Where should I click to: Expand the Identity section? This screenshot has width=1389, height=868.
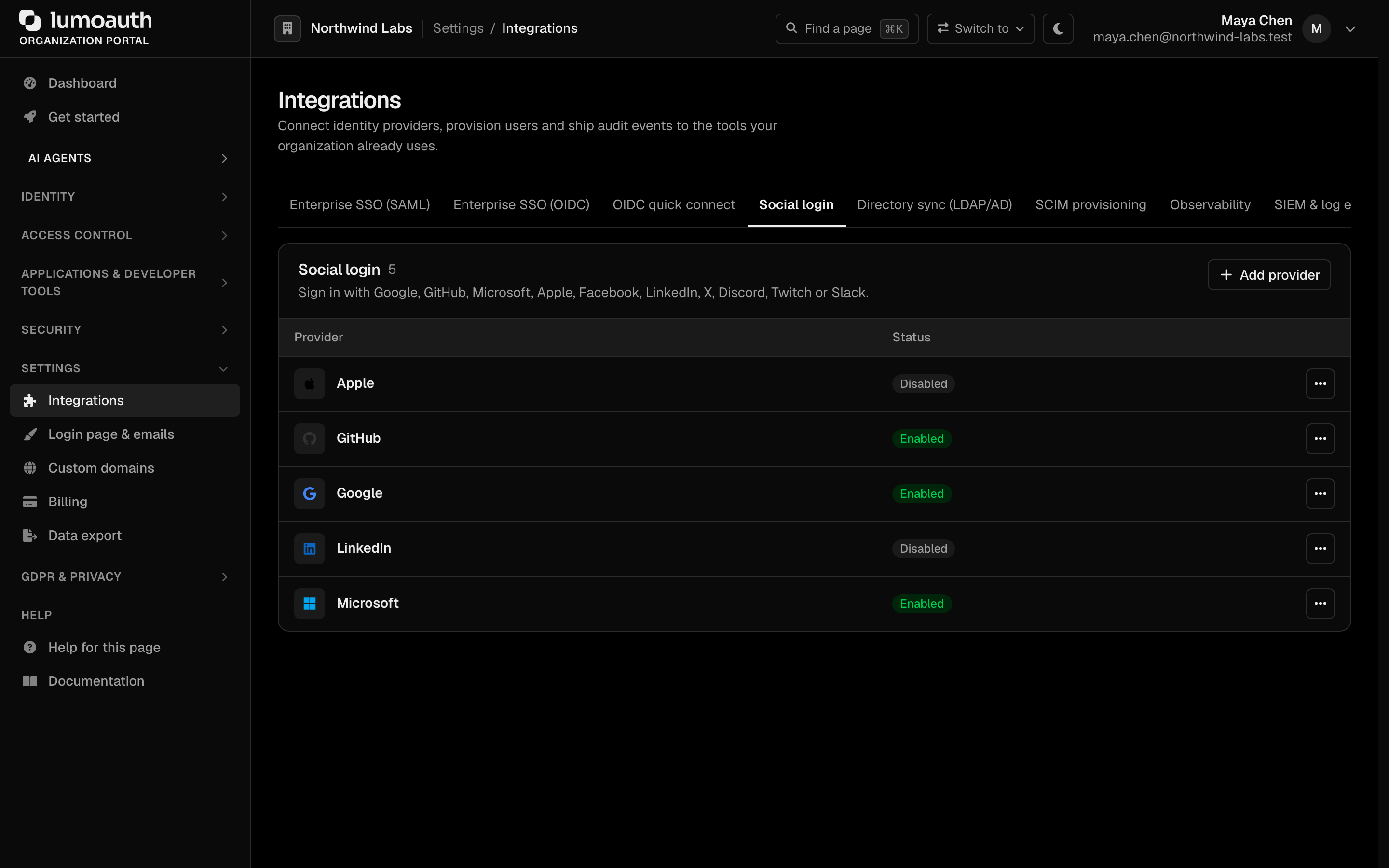pos(124,197)
